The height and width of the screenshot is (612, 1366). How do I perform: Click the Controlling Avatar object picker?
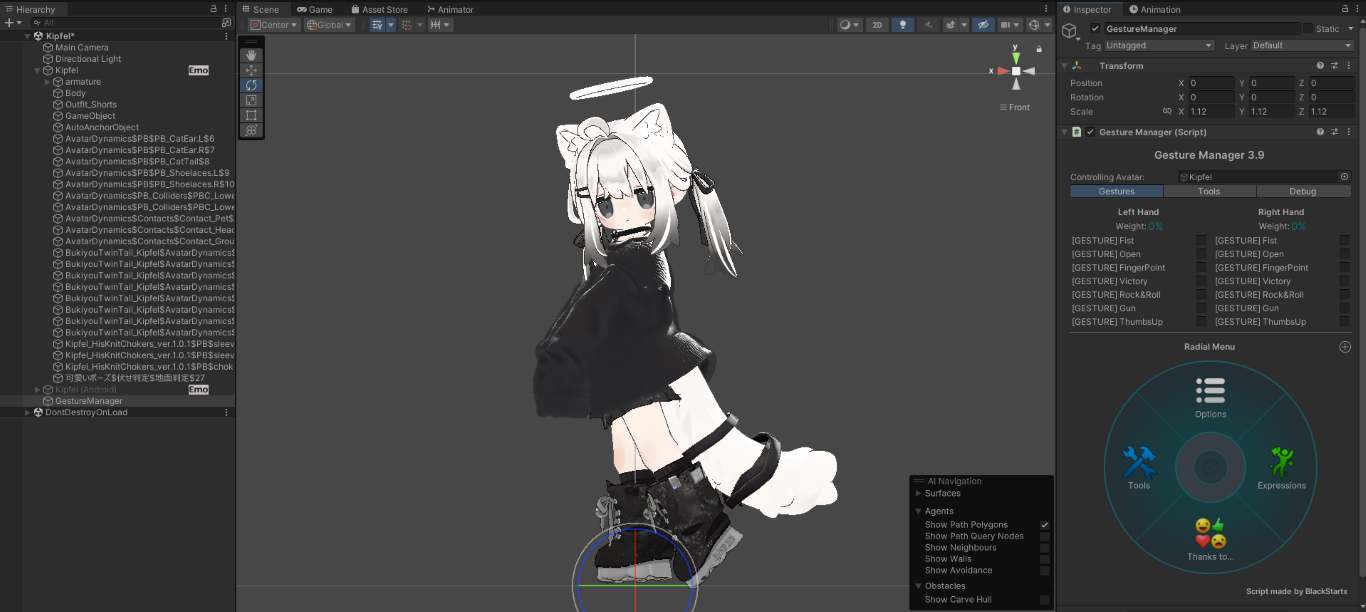tap(1344, 177)
